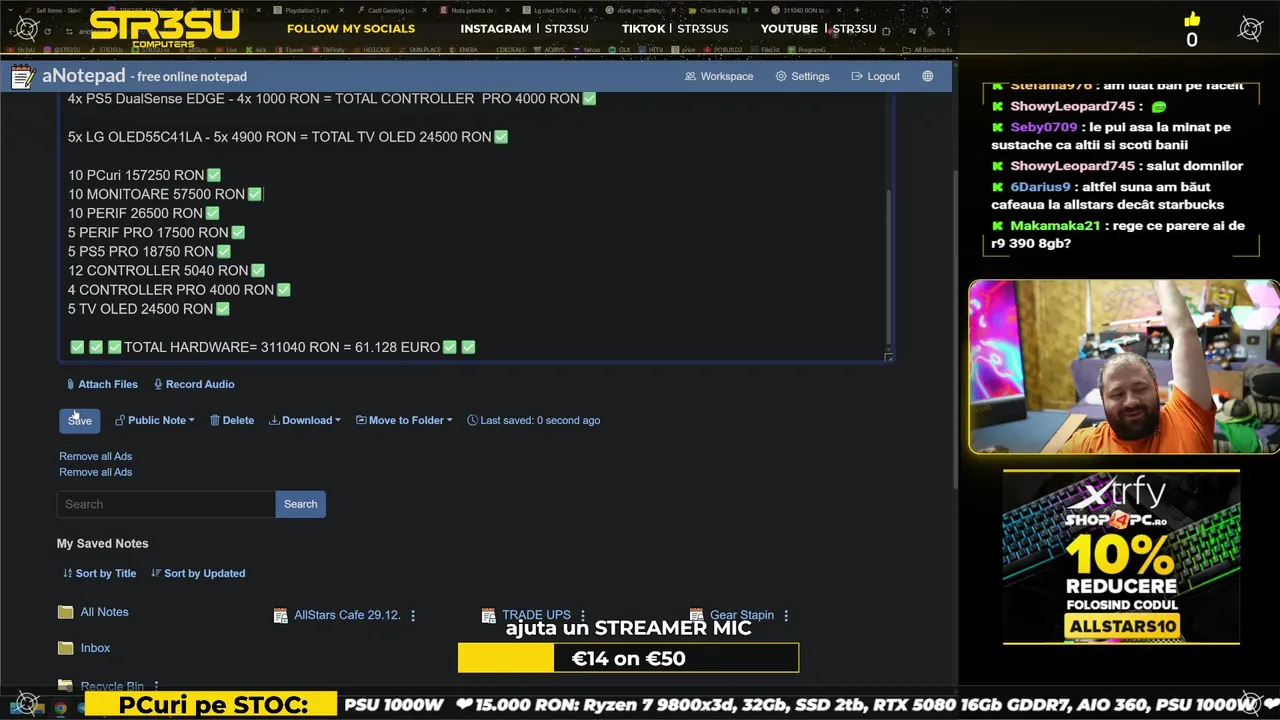Open the TRADE UPS note

pos(526,615)
